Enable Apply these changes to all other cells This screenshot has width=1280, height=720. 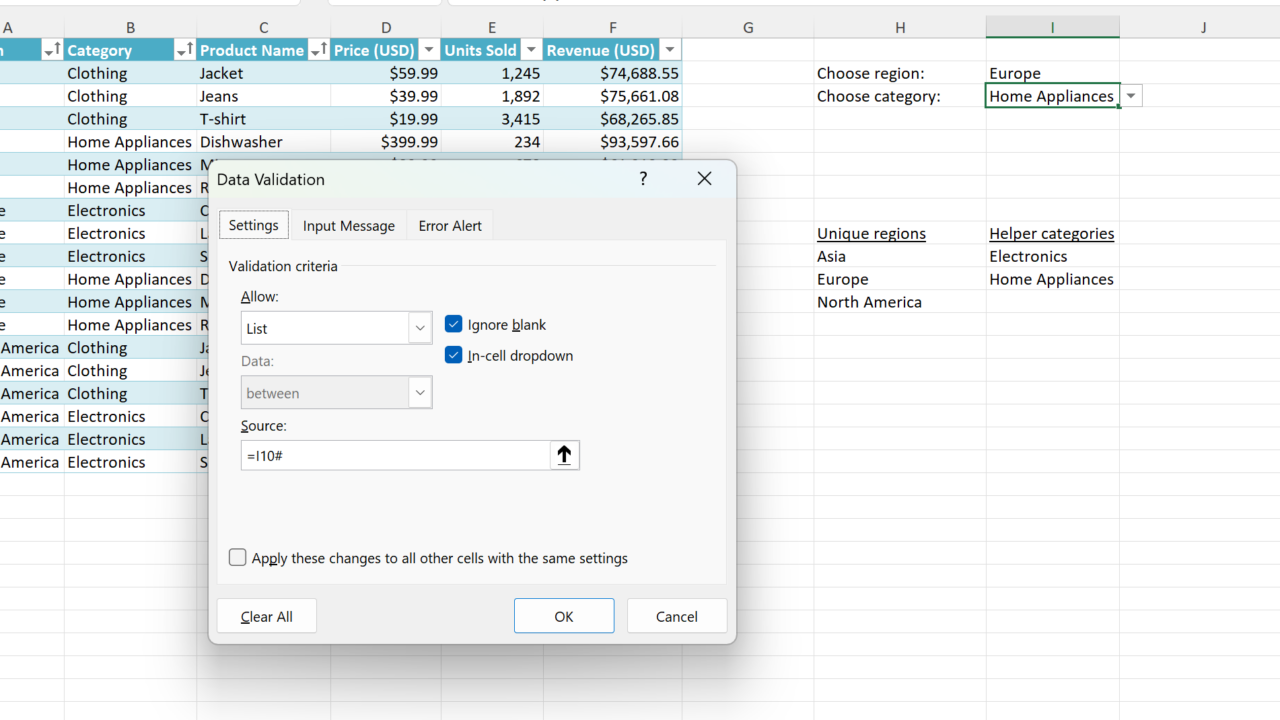click(x=238, y=558)
